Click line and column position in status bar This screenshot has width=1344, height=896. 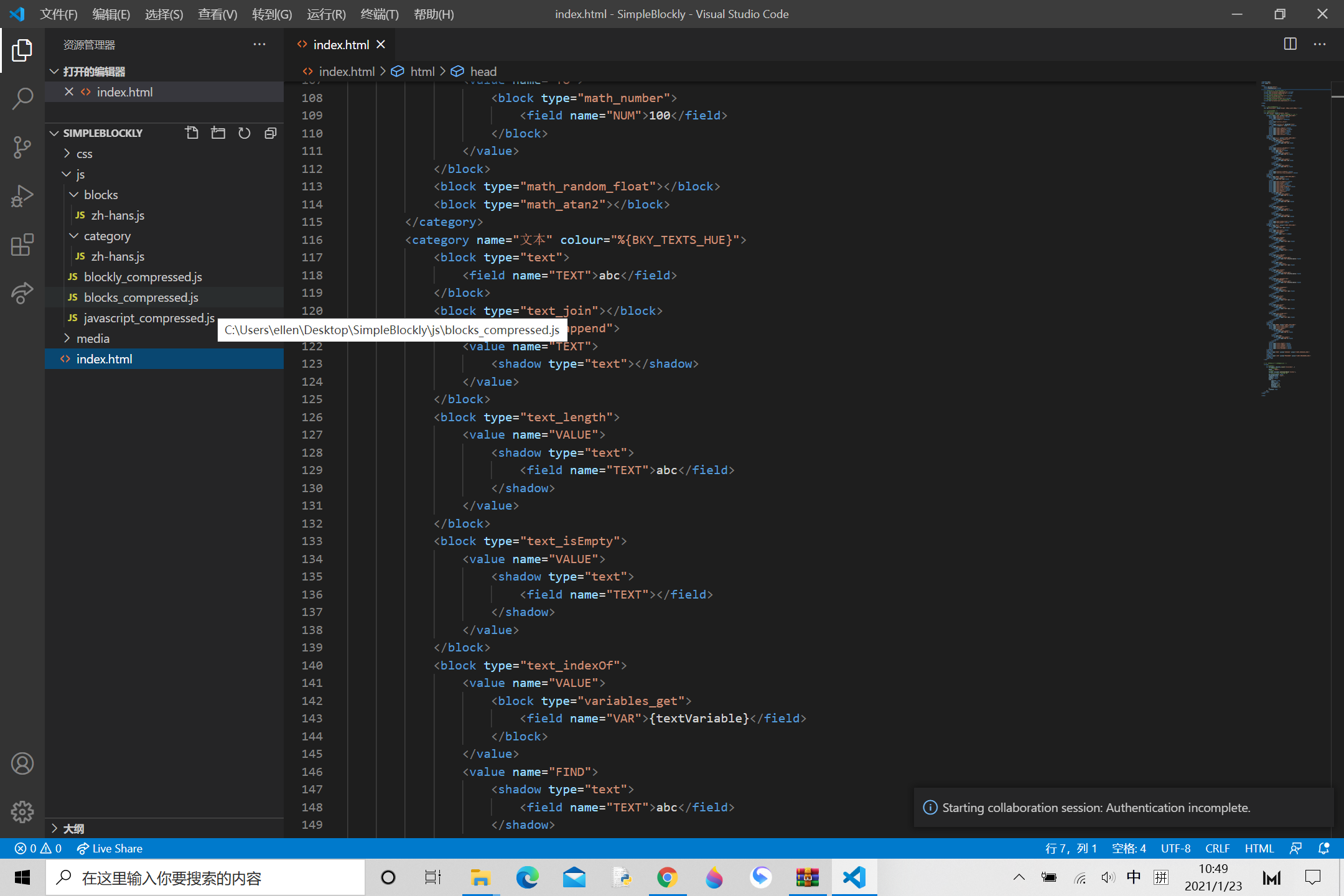coord(1070,849)
